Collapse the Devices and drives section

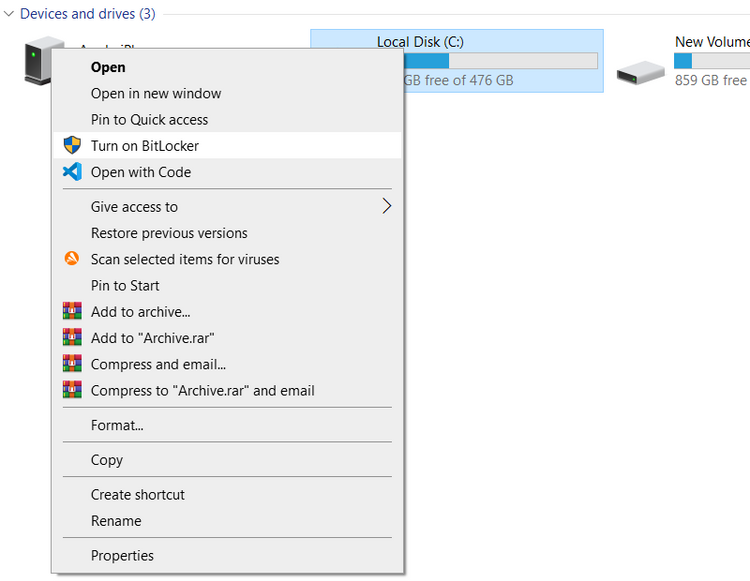click(9, 14)
